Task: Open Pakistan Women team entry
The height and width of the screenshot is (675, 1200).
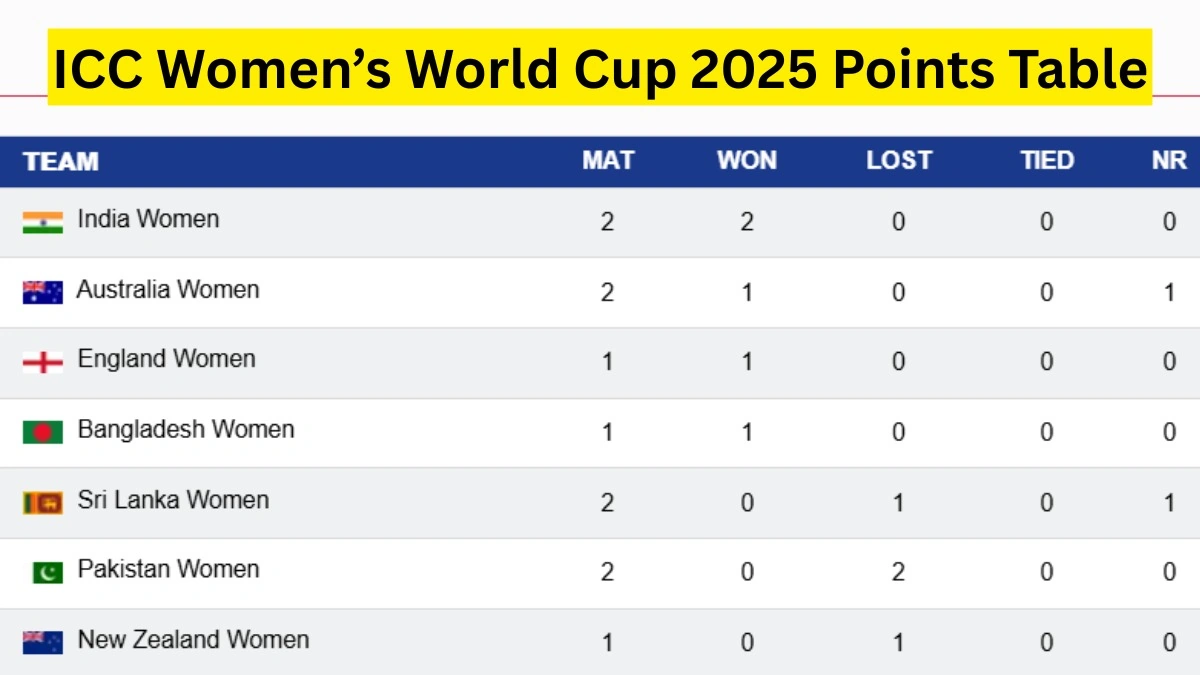Action: click(168, 569)
